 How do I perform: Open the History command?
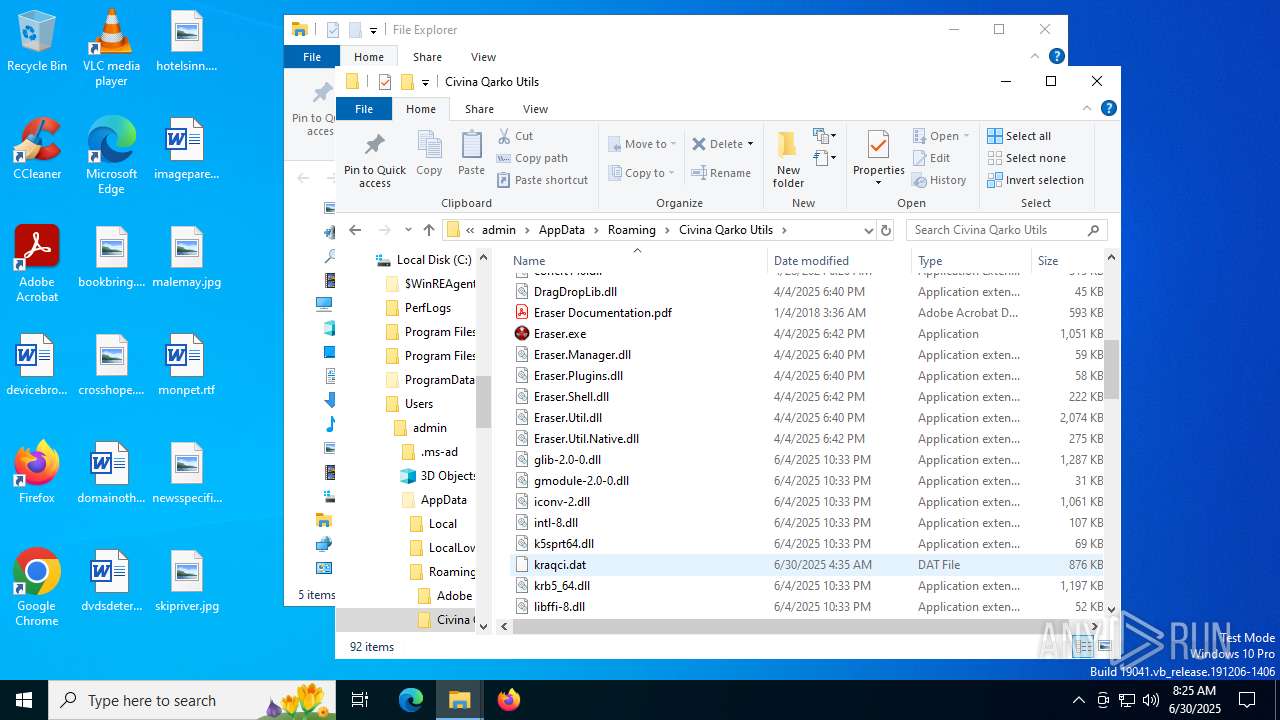click(x=939, y=180)
